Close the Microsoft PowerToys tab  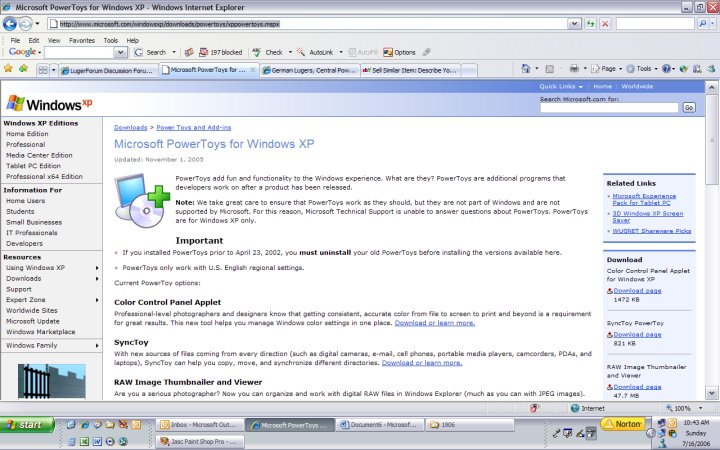[253, 70]
